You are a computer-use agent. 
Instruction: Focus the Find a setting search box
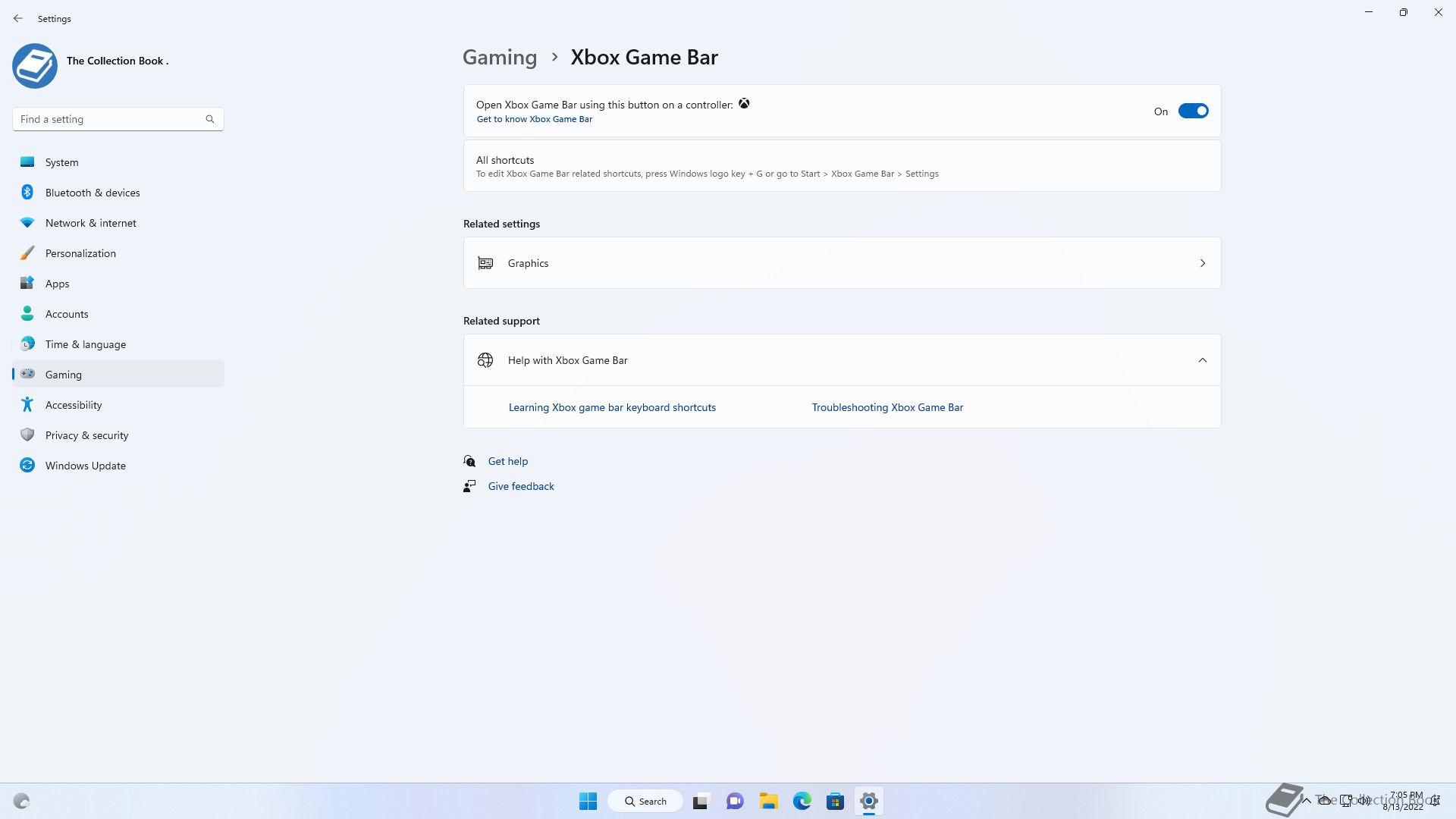pyautogui.click(x=118, y=119)
